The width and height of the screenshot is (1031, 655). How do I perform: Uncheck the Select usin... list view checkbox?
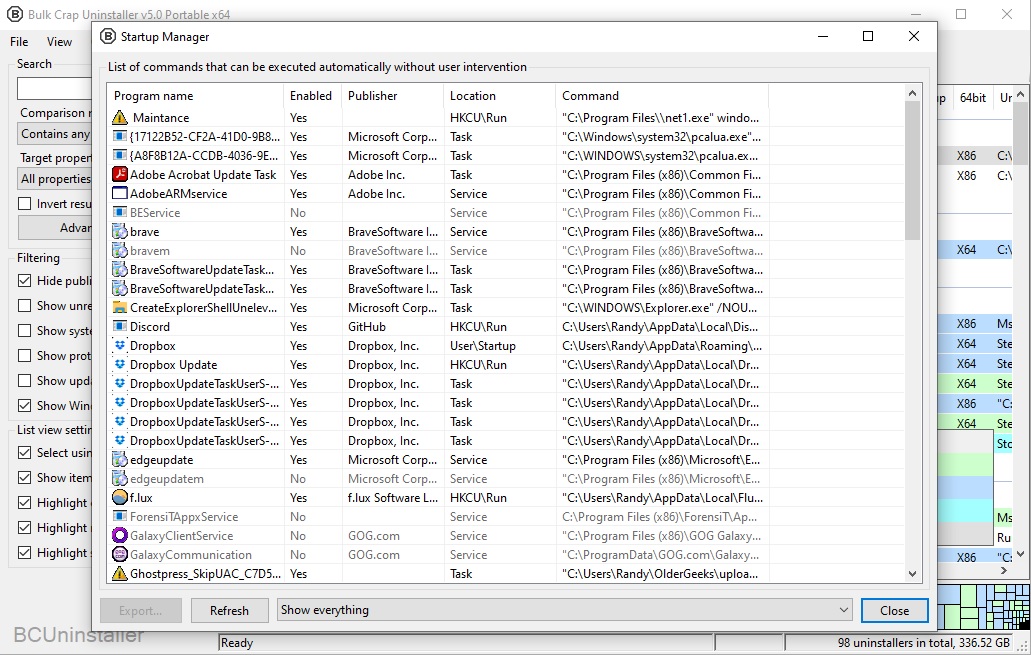[x=24, y=453]
